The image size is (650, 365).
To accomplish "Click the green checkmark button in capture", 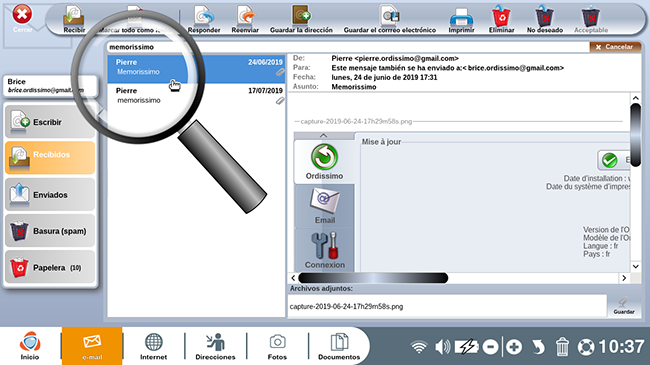I will coord(610,160).
